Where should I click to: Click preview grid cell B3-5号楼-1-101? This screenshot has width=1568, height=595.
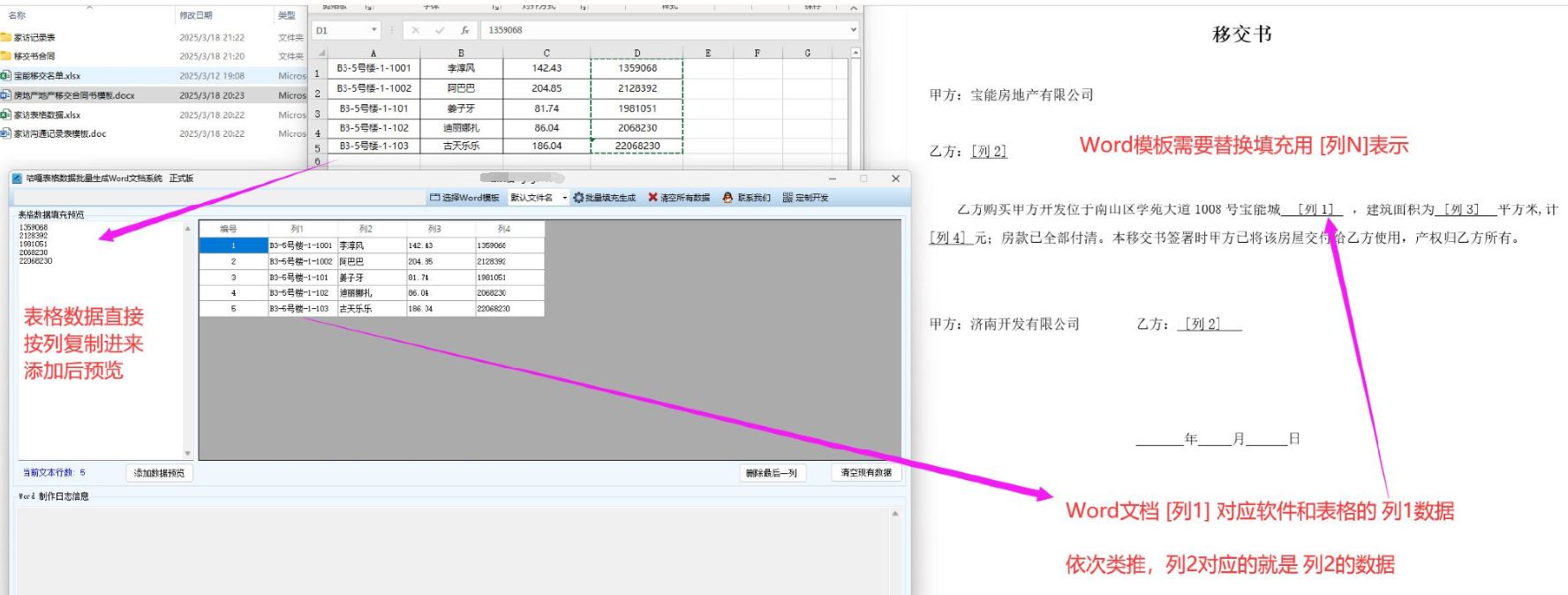(303, 277)
